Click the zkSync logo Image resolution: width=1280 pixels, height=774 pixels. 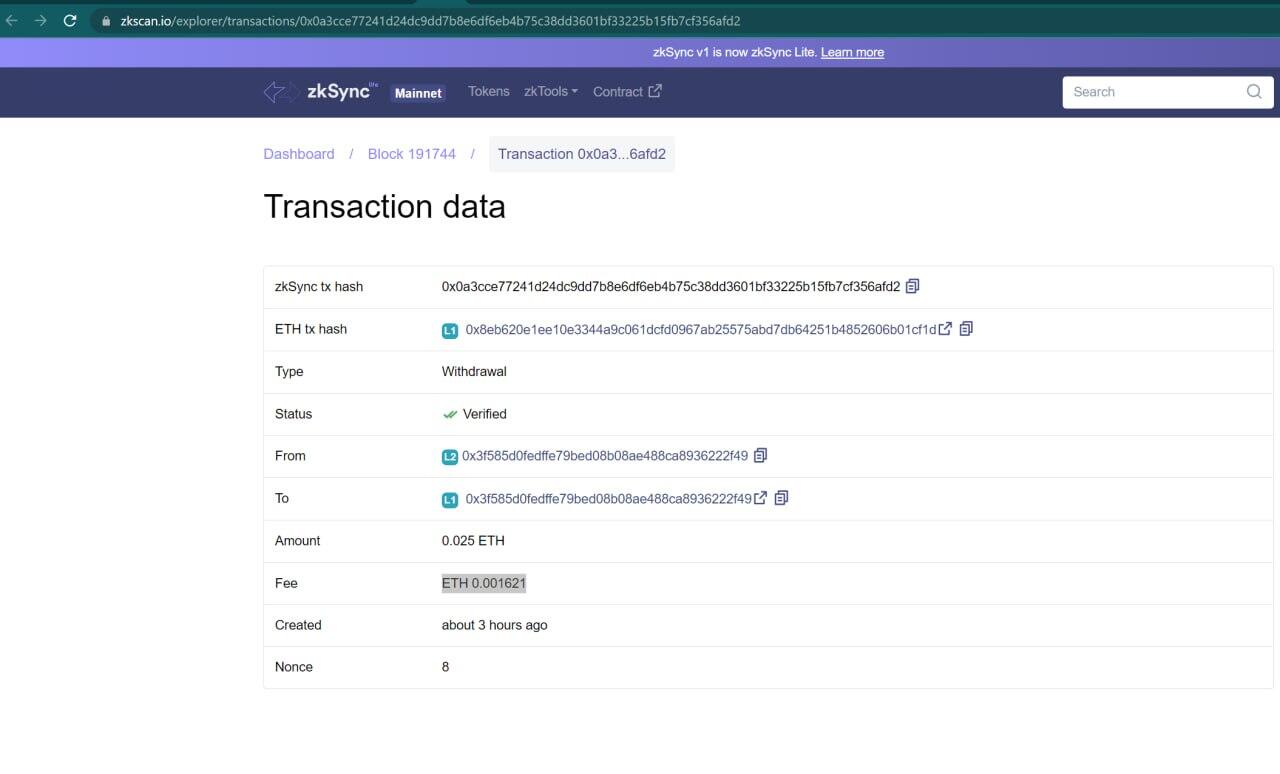[321, 92]
